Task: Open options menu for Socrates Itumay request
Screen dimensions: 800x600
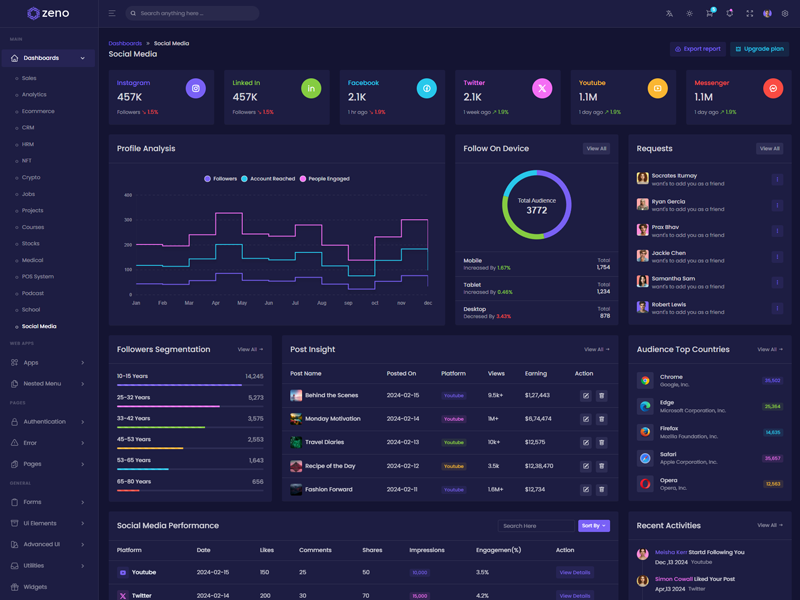Action: (777, 180)
